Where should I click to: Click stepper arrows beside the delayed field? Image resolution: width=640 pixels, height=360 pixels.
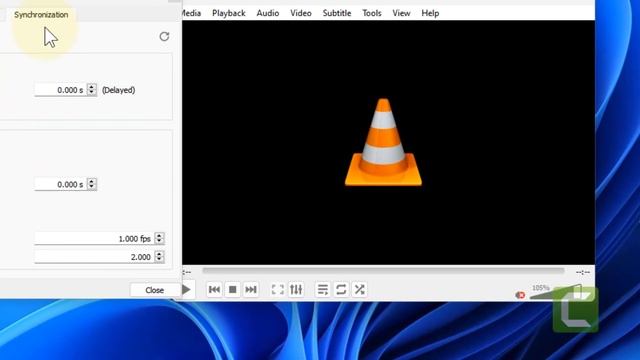pos(92,90)
